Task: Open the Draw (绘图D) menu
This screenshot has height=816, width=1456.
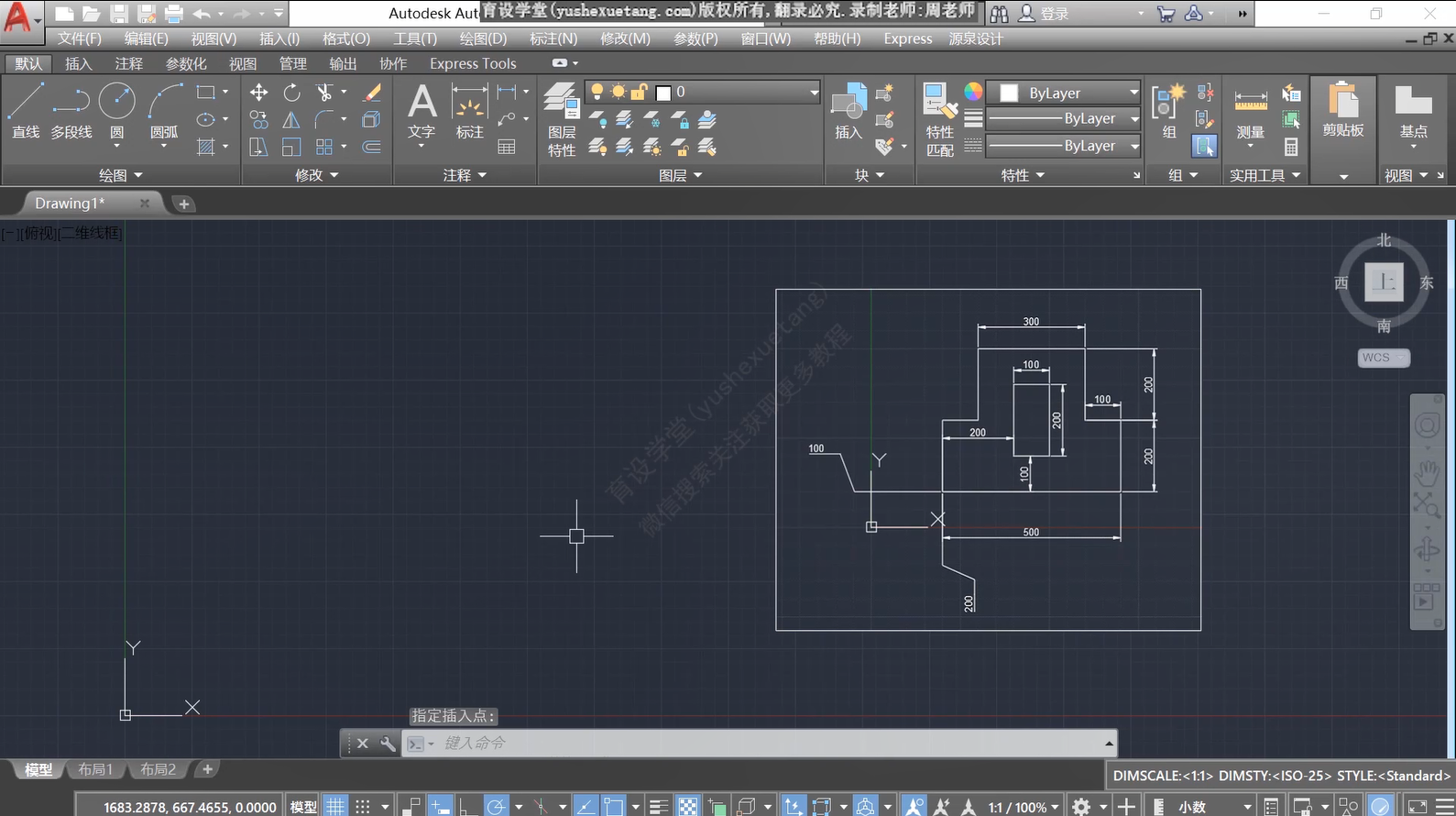Action: 483,39
